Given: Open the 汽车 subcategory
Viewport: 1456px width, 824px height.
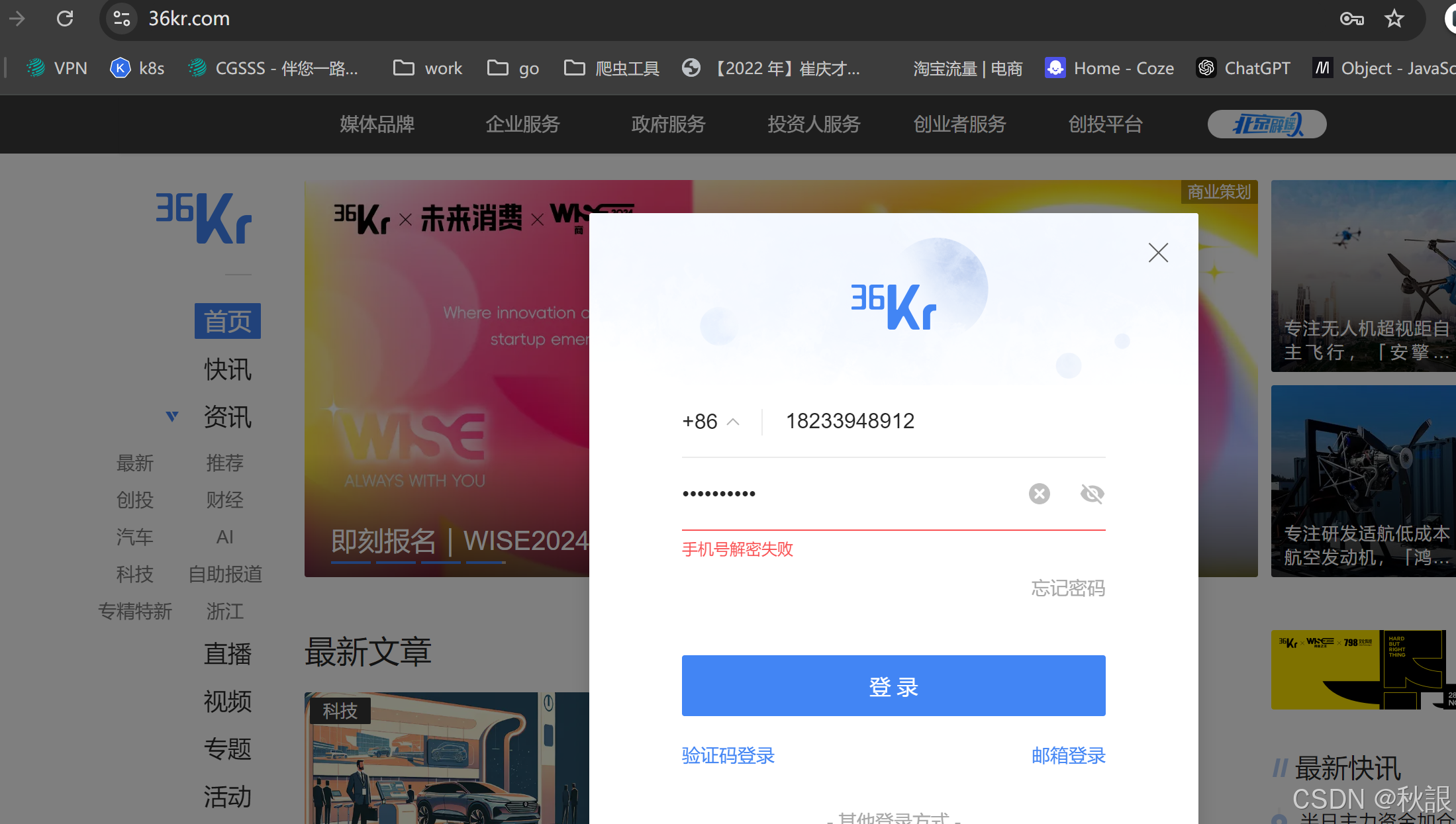Looking at the screenshot, I should tap(135, 537).
